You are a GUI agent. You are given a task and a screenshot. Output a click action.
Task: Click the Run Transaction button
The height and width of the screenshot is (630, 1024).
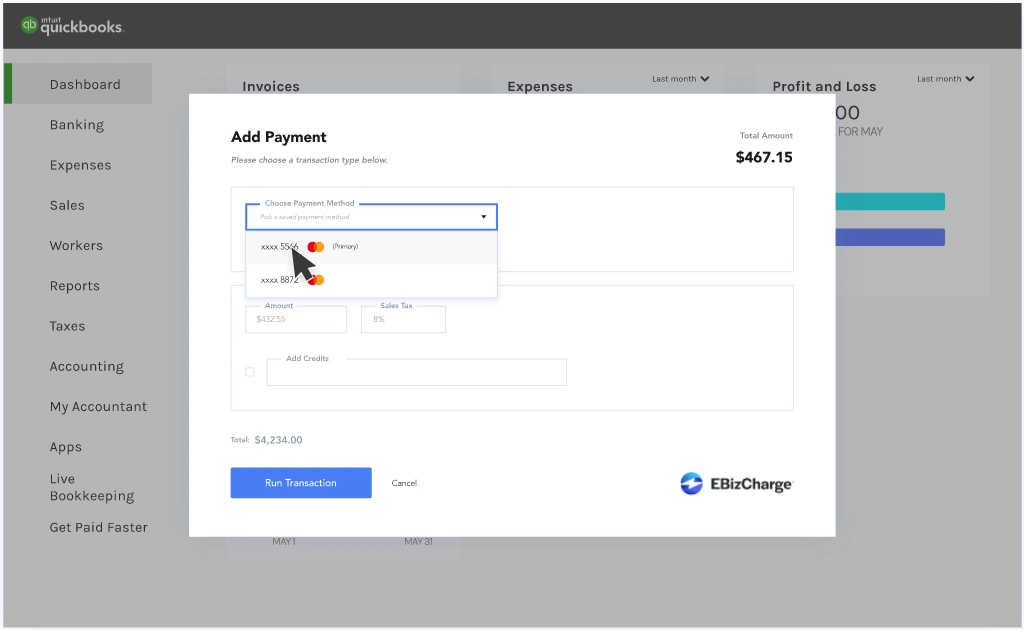301,482
